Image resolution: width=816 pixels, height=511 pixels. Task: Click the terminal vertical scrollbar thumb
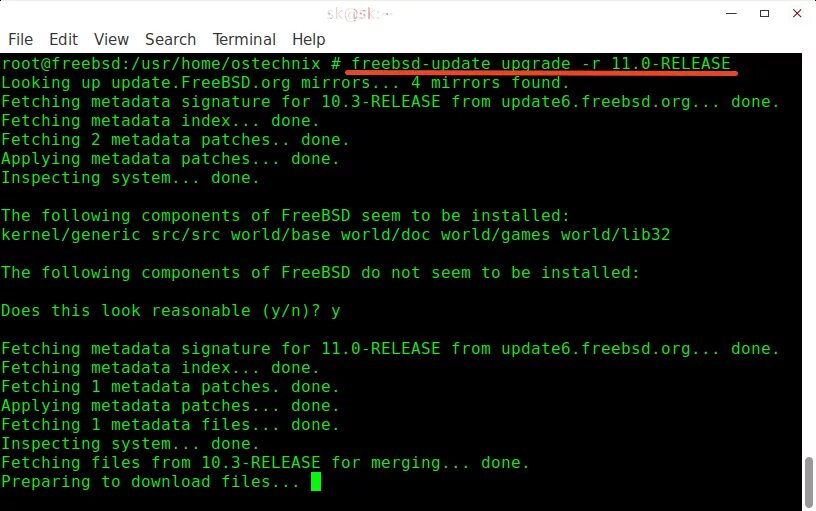coord(808,481)
